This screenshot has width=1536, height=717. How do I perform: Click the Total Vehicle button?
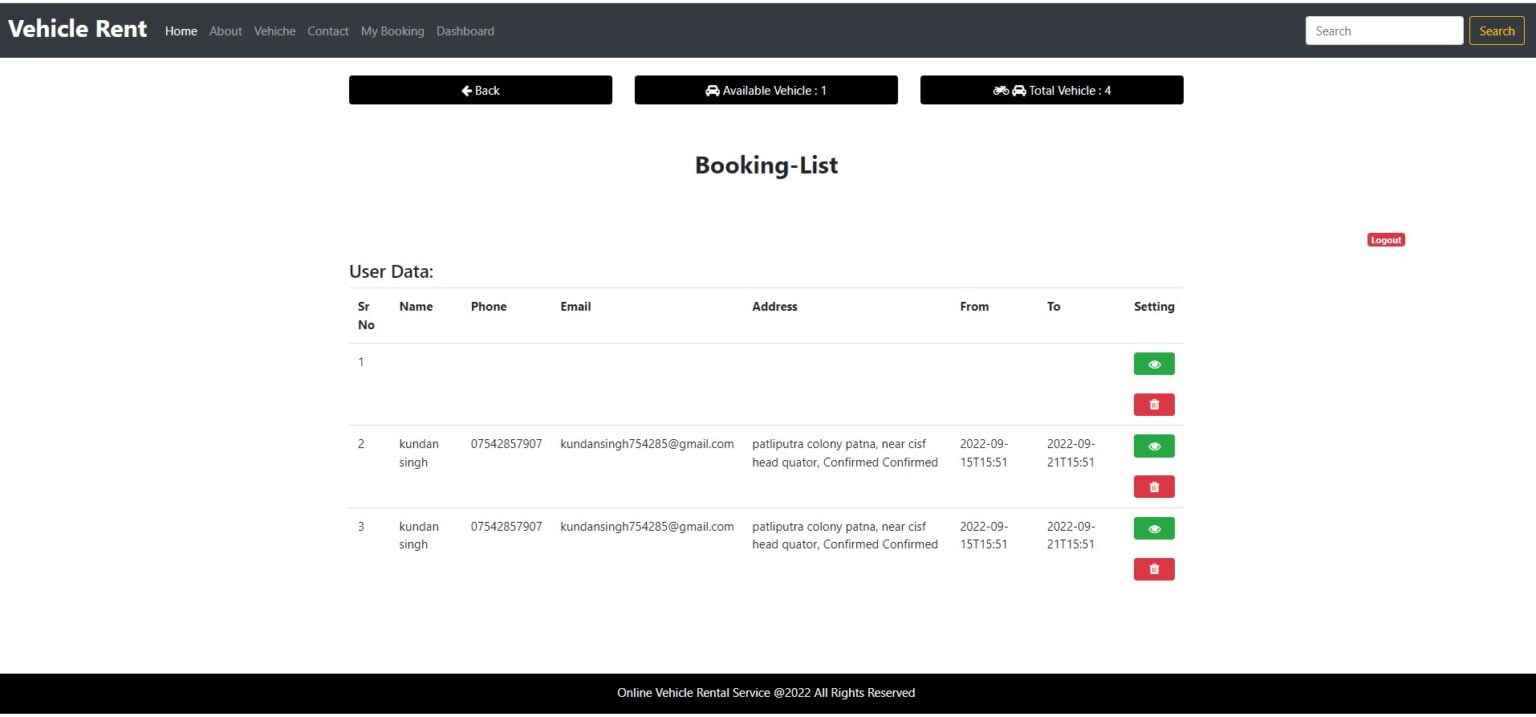1051,90
